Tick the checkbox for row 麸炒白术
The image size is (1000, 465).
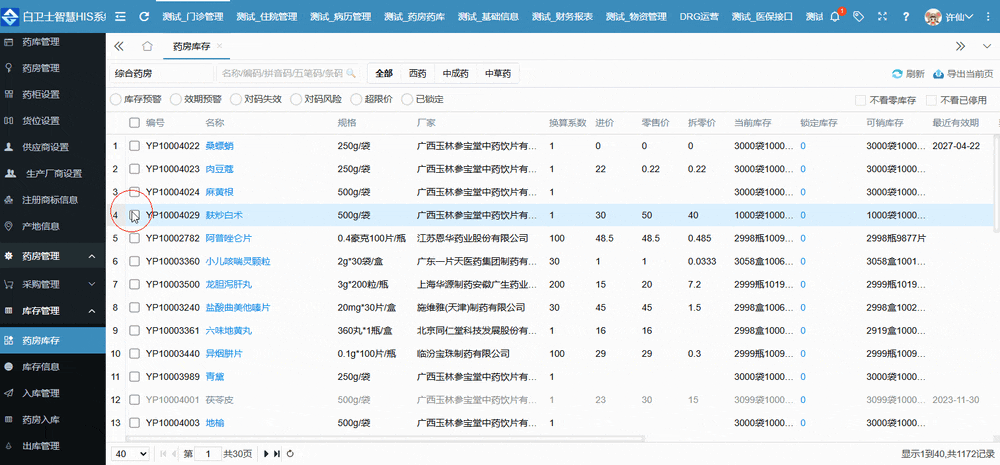tap(134, 215)
